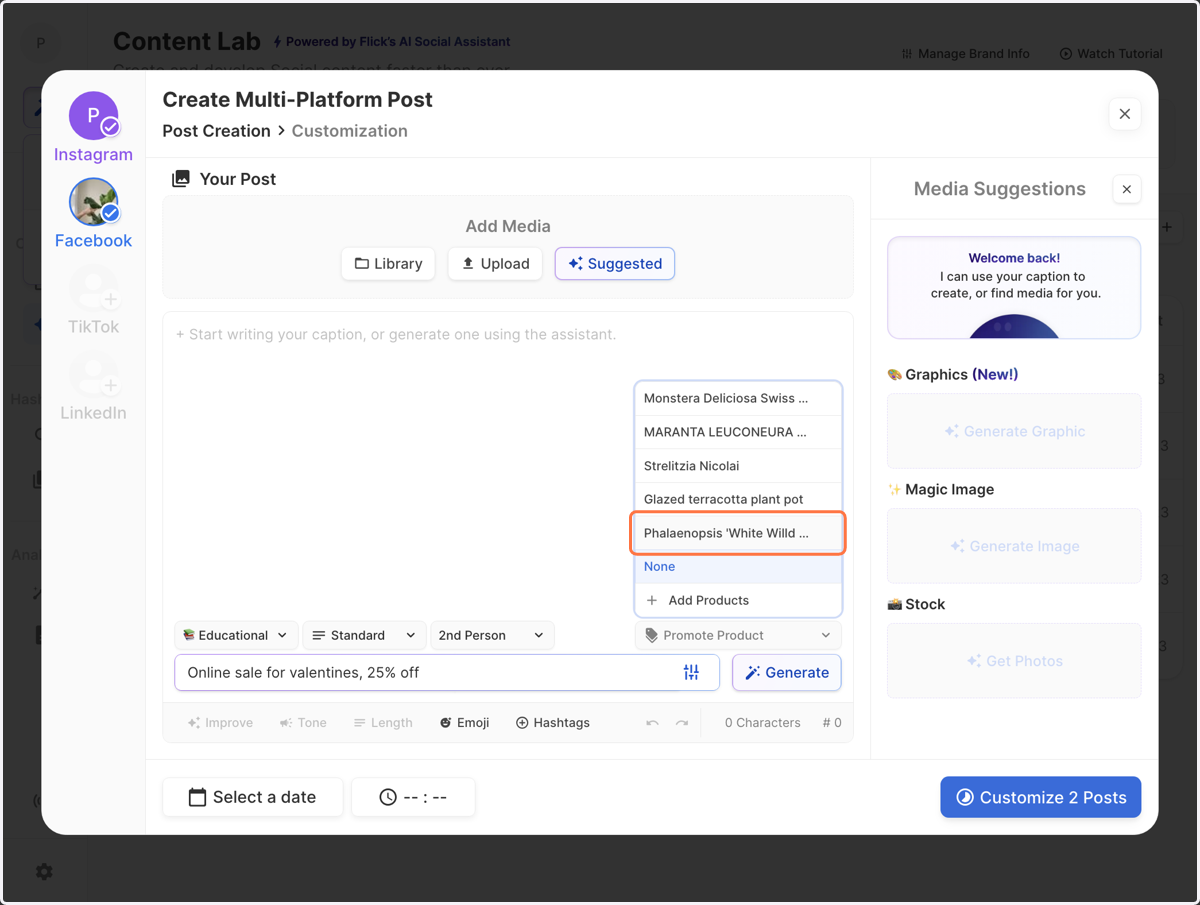The width and height of the screenshot is (1200, 905).
Task: Click Customization breadcrumb
Action: (350, 131)
